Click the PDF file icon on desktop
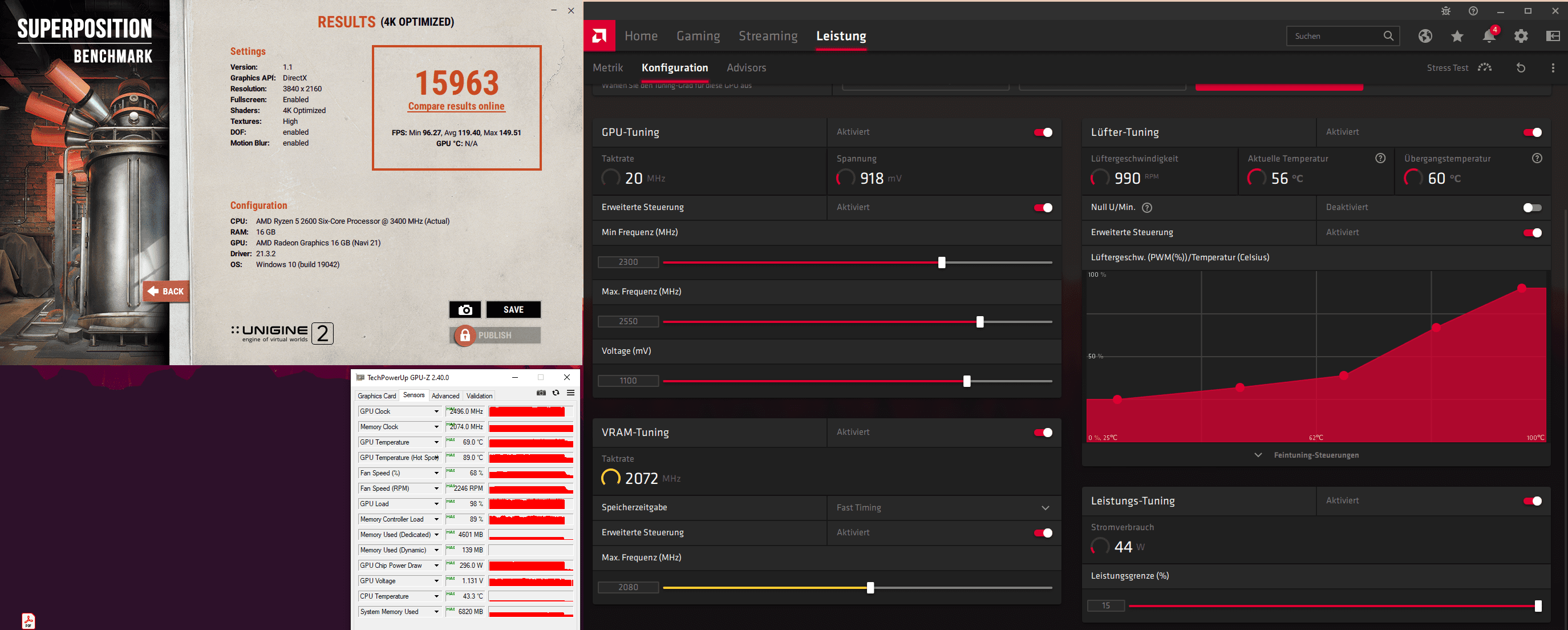Viewport: 1568px width, 630px height. click(28, 620)
